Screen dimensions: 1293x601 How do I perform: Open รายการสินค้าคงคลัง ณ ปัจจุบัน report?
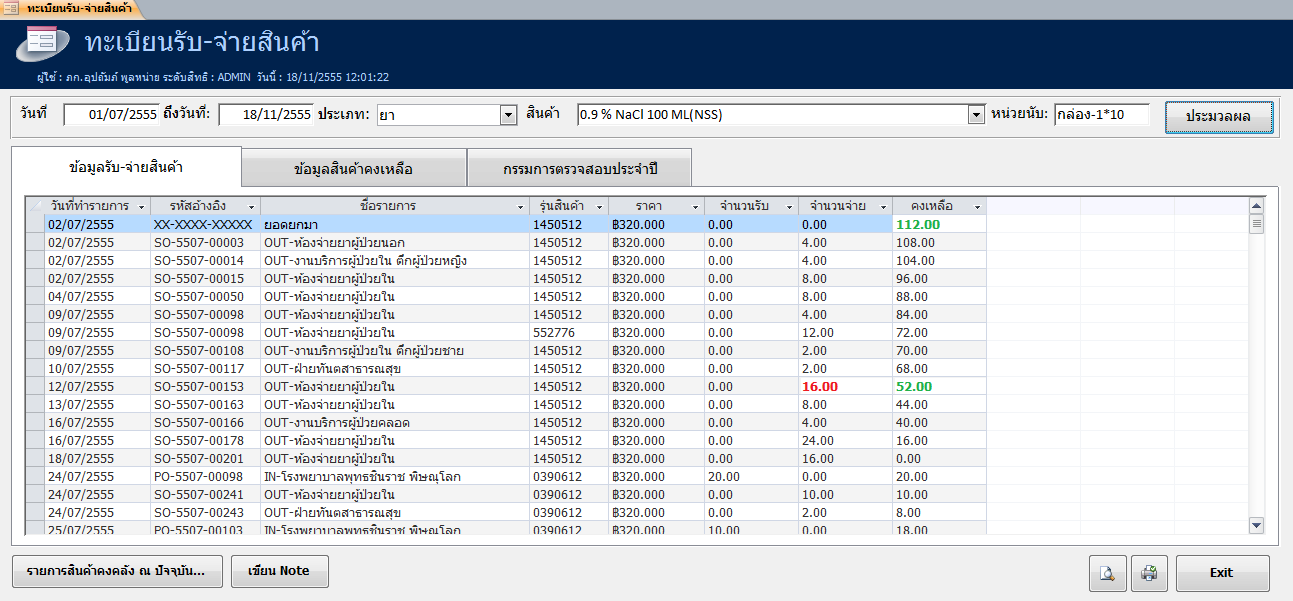pyautogui.click(x=116, y=571)
